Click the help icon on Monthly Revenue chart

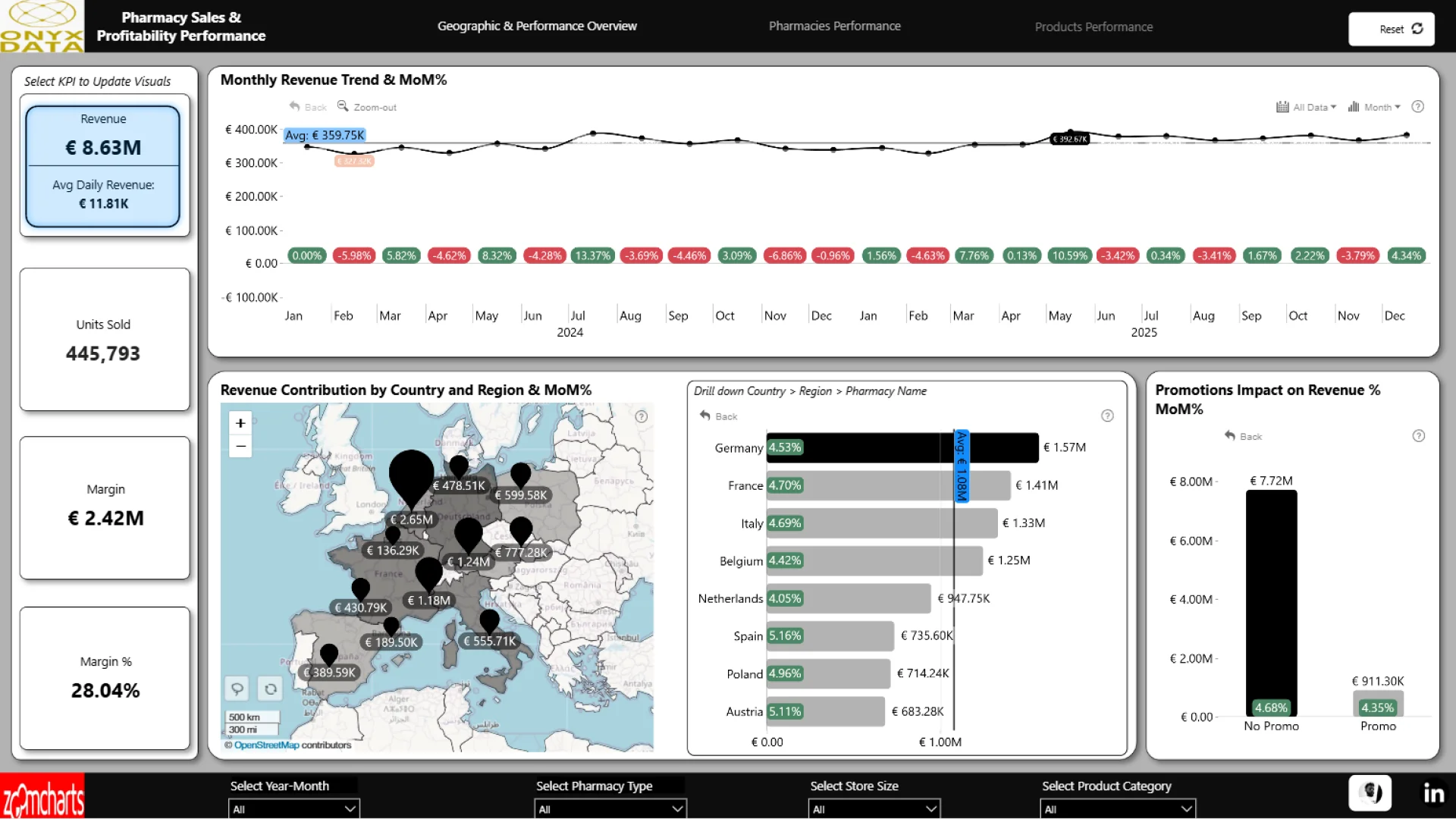pyautogui.click(x=1418, y=107)
